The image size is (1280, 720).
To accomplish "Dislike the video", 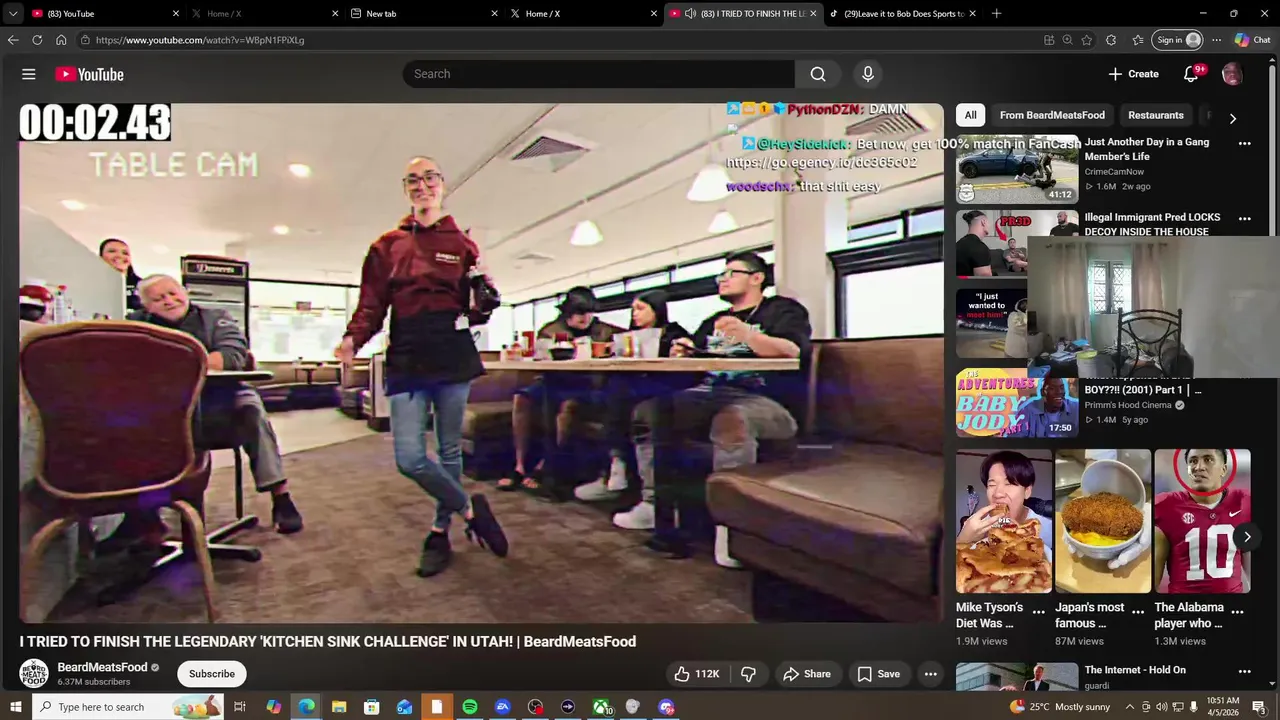I will point(748,674).
